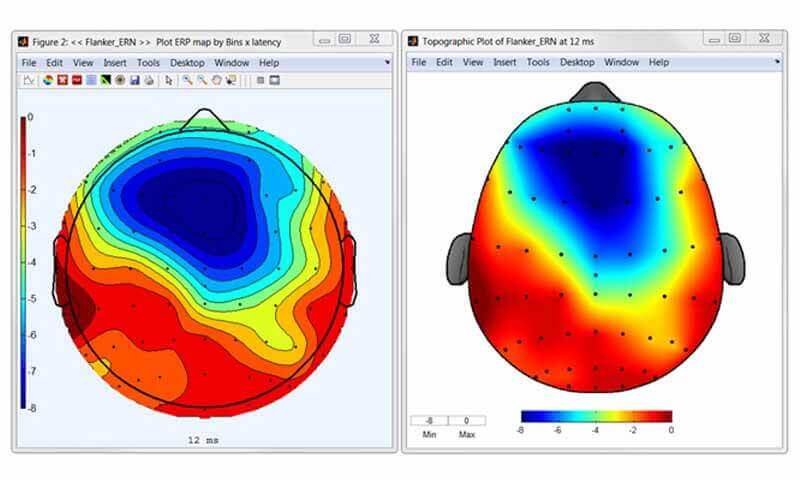
Task: Click the save (floppy disk) icon in Figure 2 toolbar
Action: click(134, 80)
